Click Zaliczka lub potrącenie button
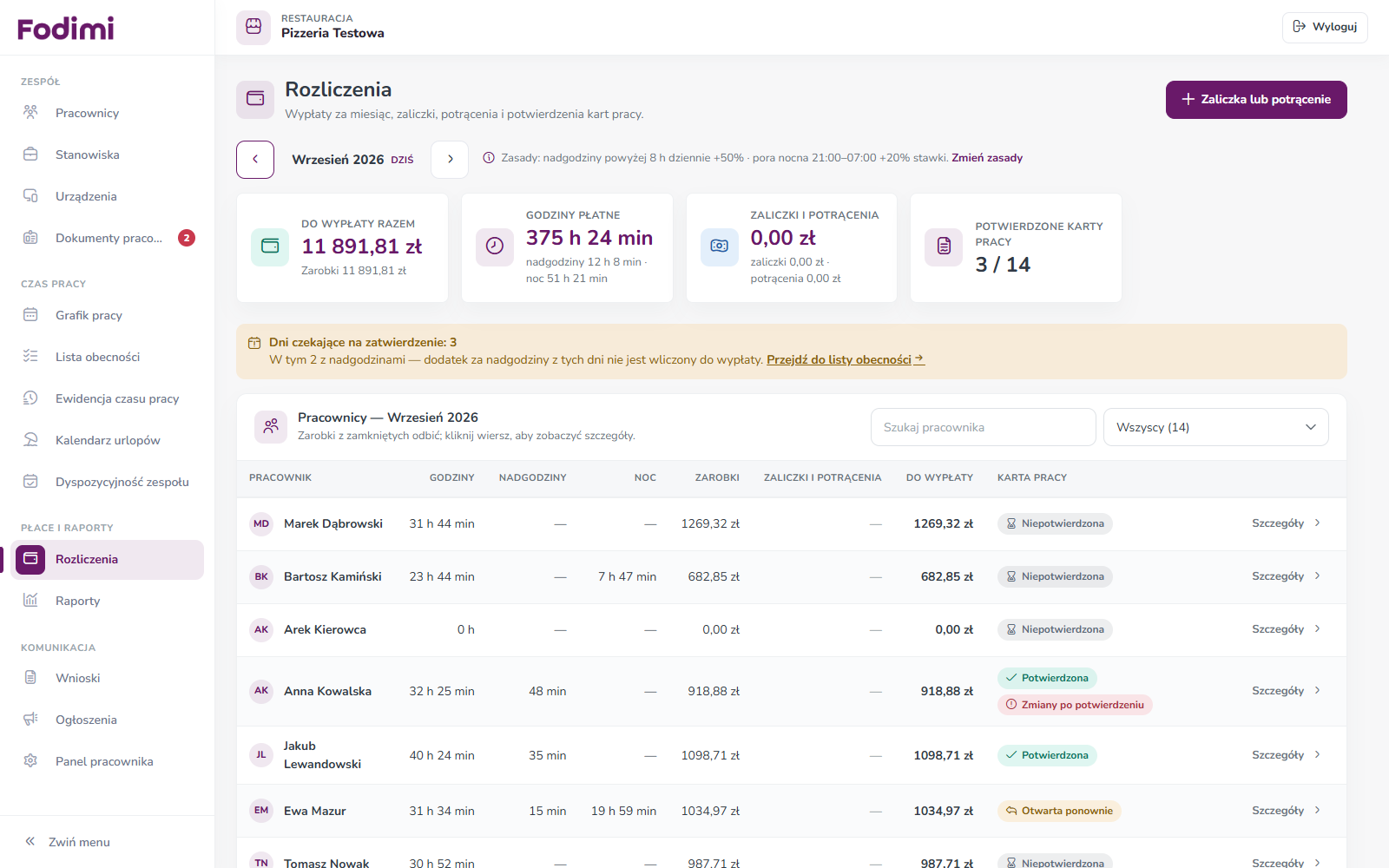 point(1256,100)
